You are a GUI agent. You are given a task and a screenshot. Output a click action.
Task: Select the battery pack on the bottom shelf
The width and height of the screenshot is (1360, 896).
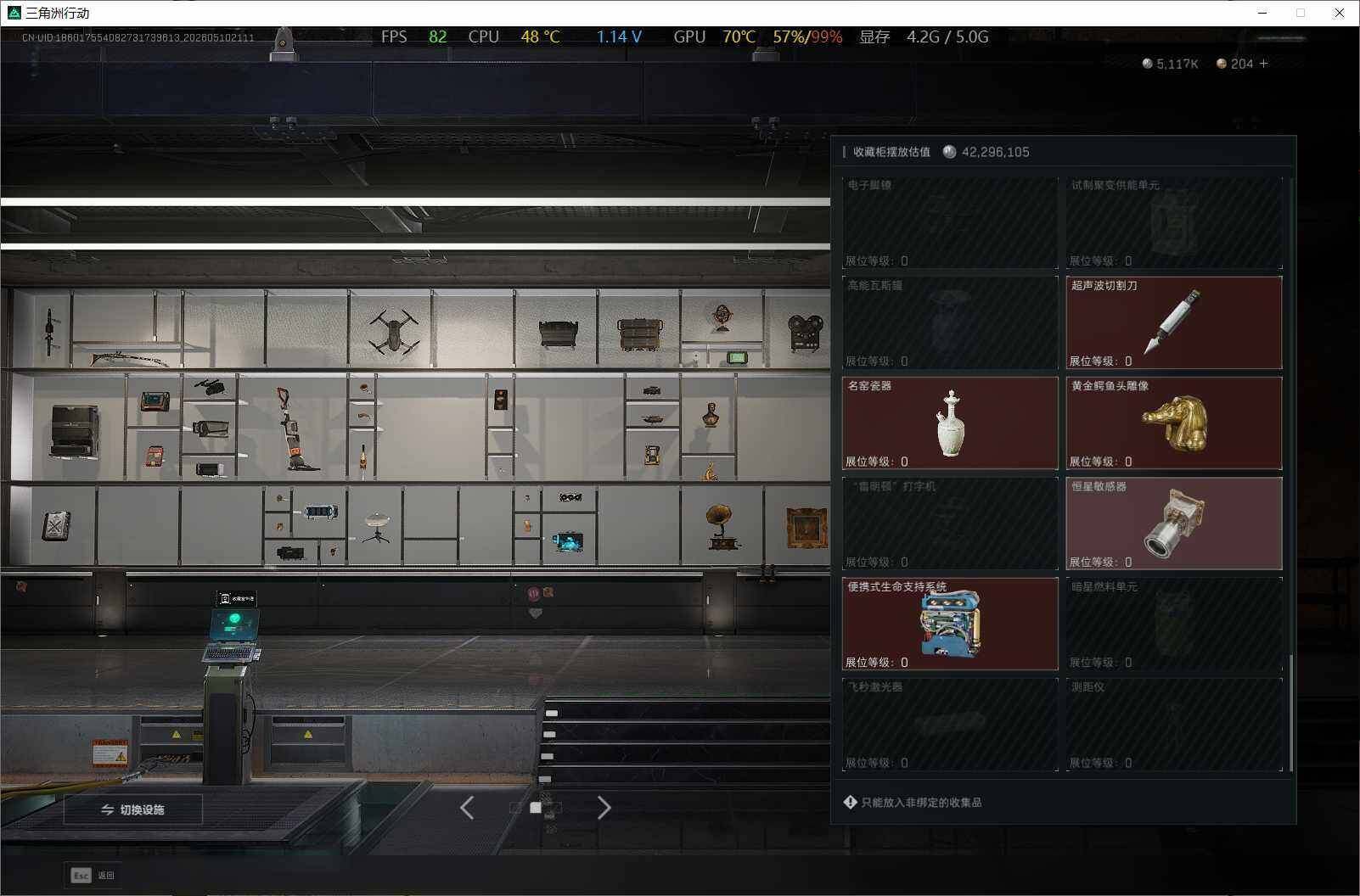320,512
